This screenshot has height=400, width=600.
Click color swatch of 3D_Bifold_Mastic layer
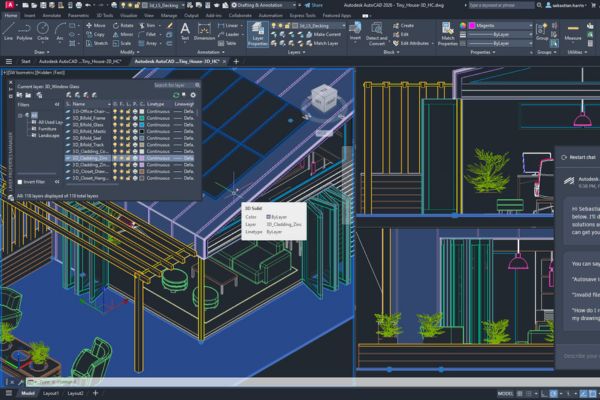click(x=142, y=131)
